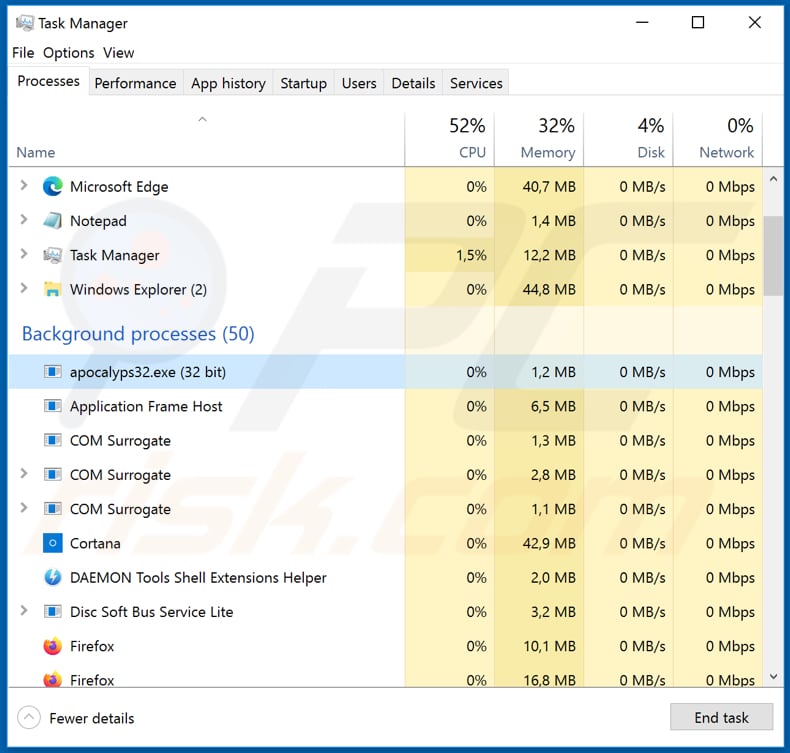Click Windows Explorer's 44,8 MB memory value
Image resolution: width=790 pixels, height=753 pixels.
[x=549, y=290]
